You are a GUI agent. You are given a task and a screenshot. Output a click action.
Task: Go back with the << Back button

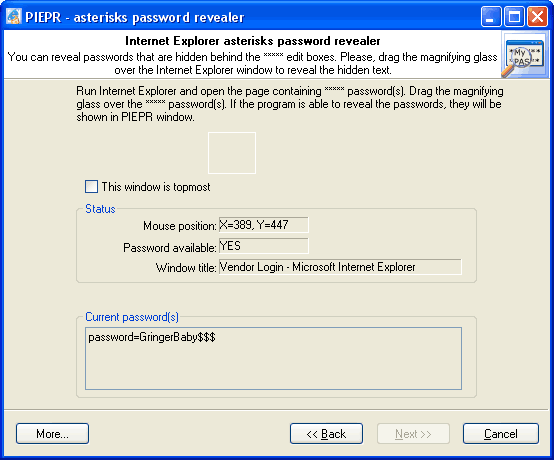326,434
